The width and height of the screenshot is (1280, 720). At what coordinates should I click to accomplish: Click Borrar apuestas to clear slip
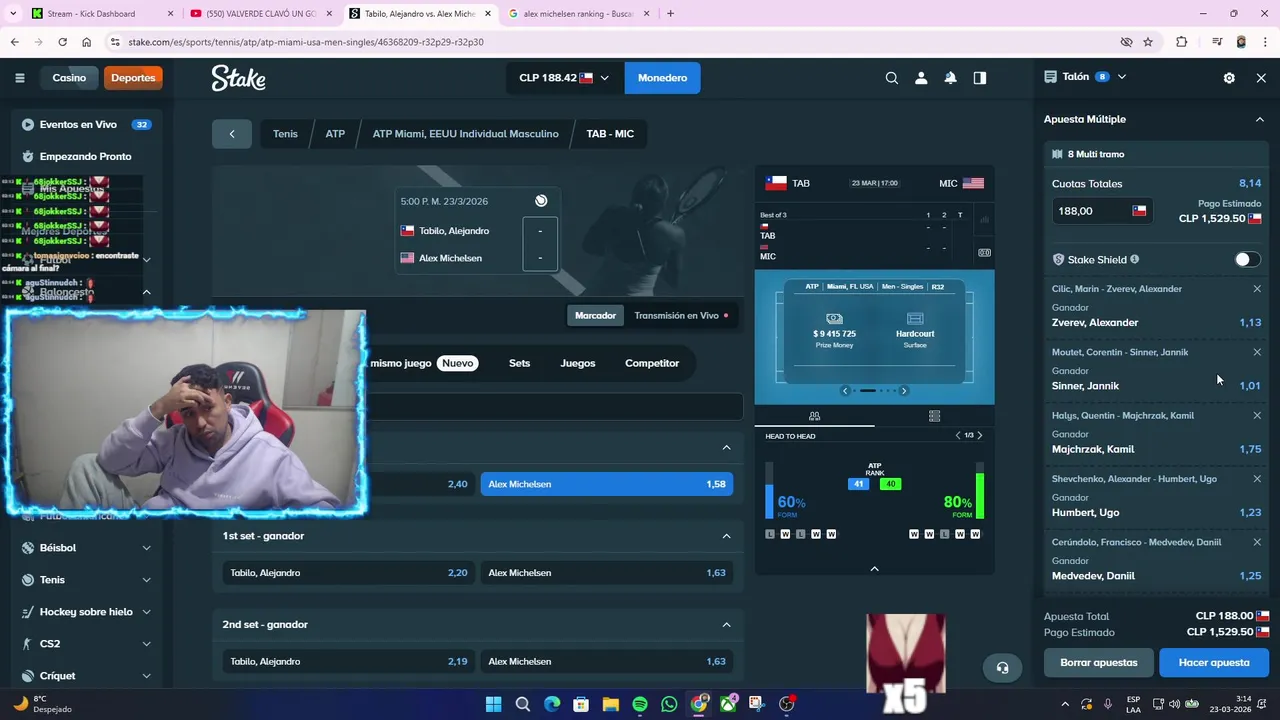tap(1099, 663)
